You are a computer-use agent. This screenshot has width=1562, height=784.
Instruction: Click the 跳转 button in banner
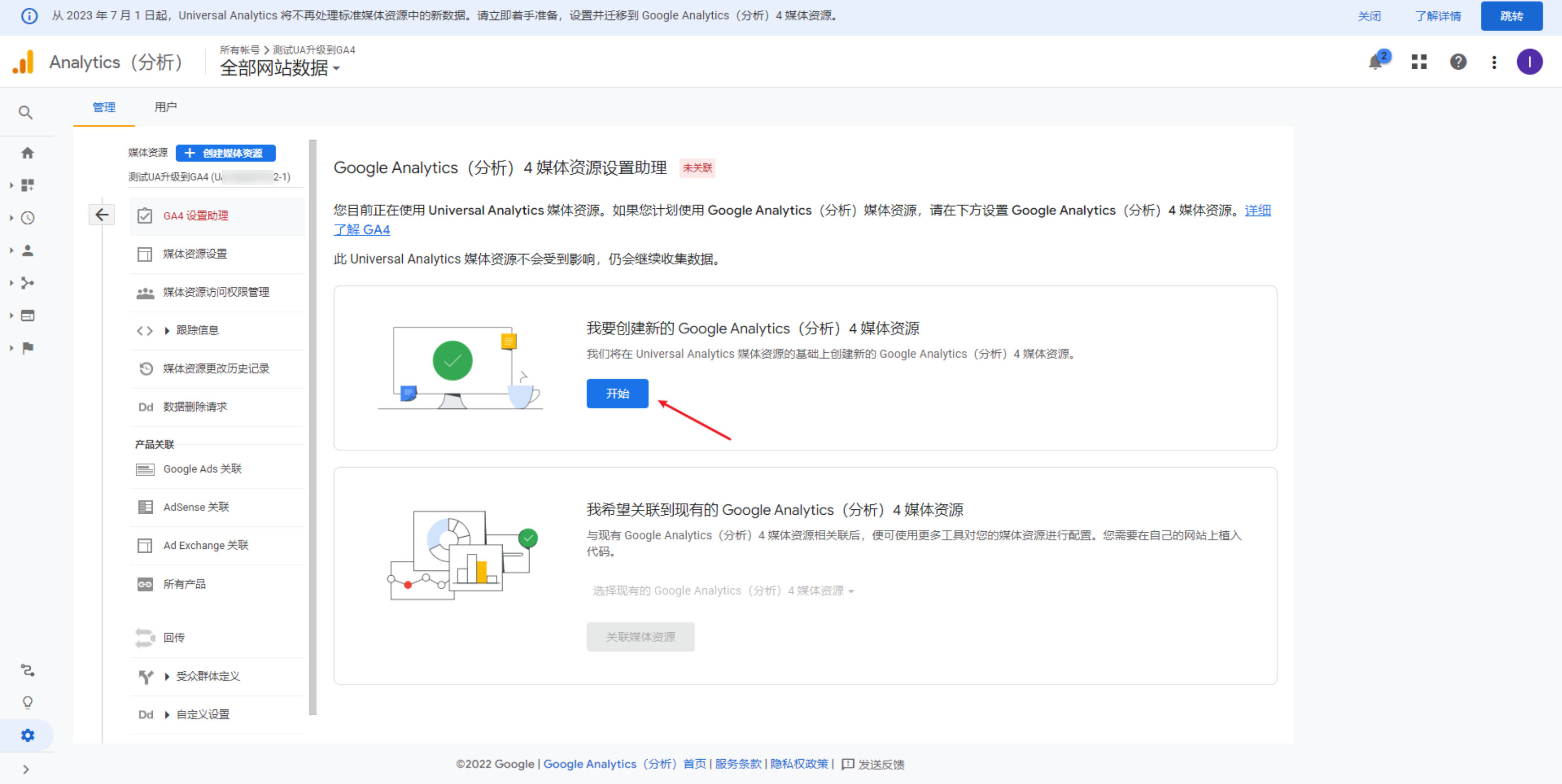[x=1511, y=16]
